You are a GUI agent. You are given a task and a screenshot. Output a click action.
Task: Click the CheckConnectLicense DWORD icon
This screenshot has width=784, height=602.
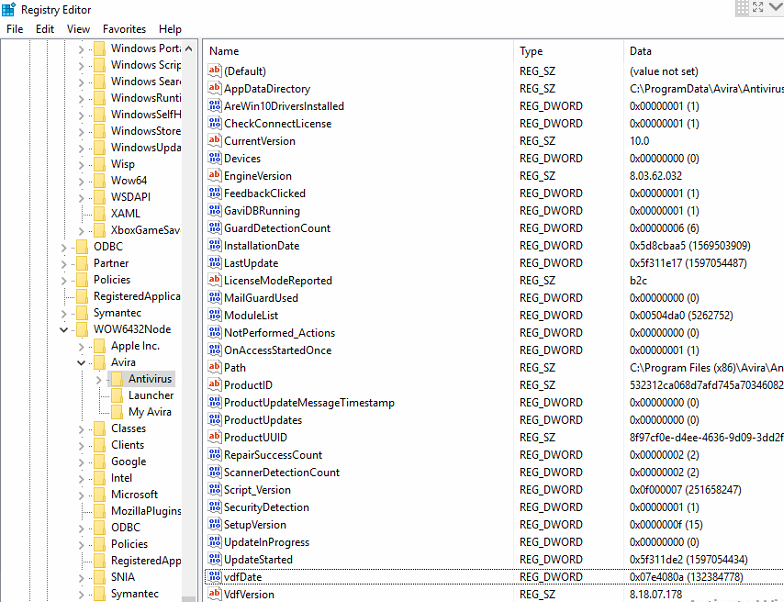pyautogui.click(x=214, y=123)
